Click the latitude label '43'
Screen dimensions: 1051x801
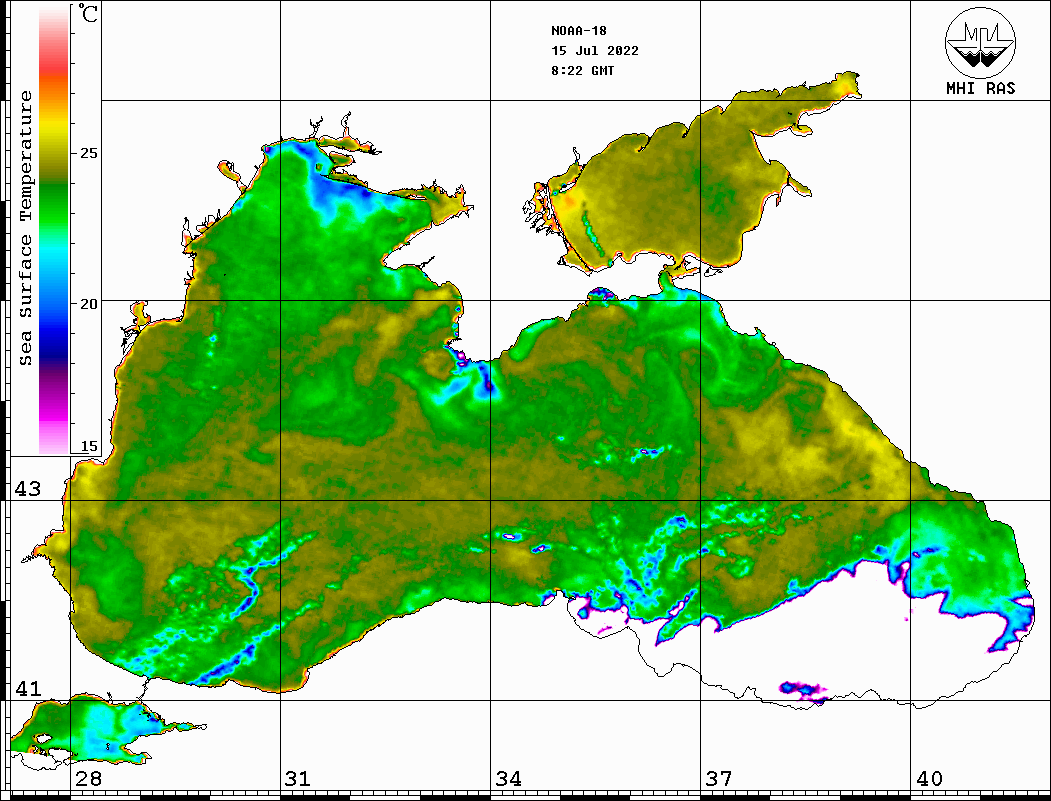pyautogui.click(x=28, y=489)
